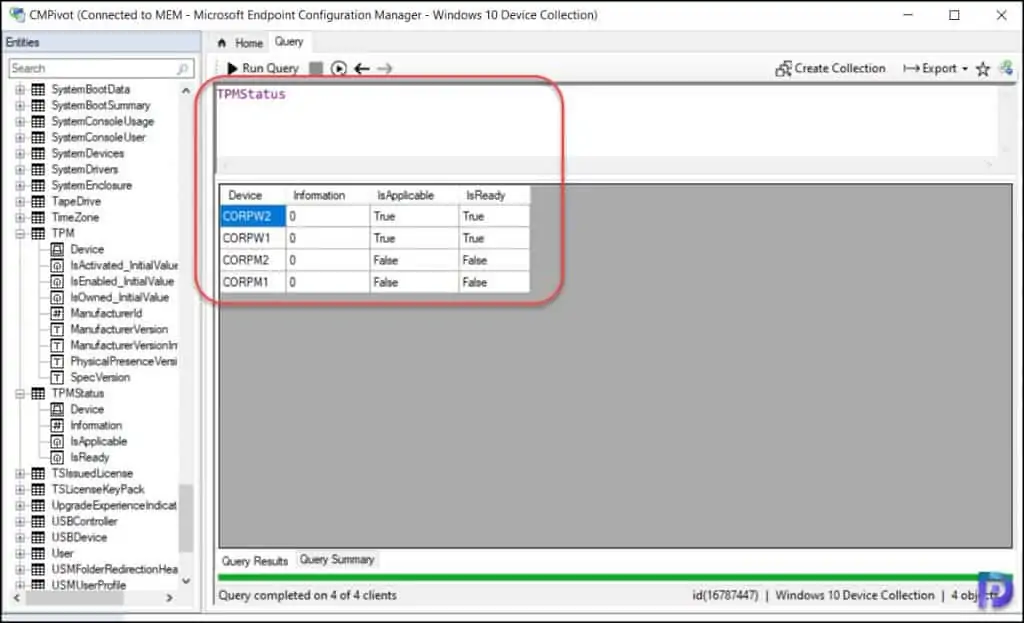
Task: Expand the SystemBootSummary entity
Action: click(20, 105)
